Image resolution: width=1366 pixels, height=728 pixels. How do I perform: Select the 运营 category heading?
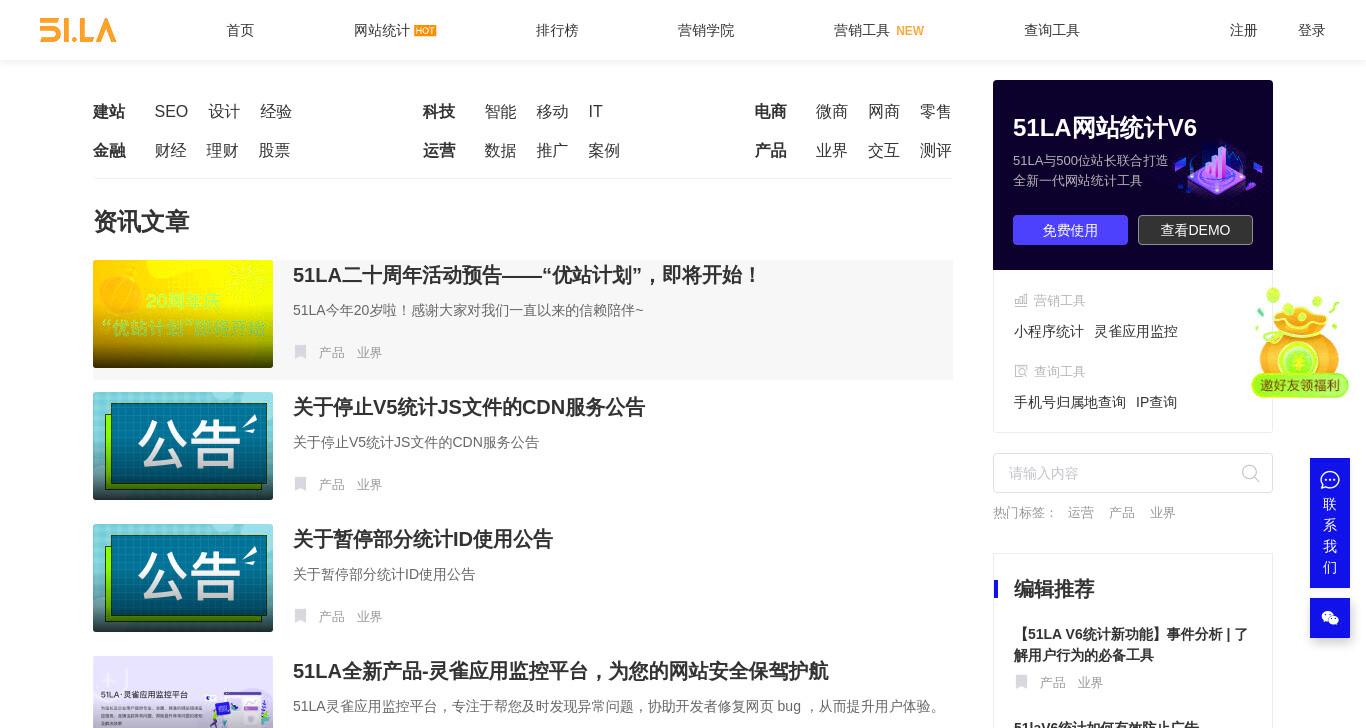tap(439, 151)
